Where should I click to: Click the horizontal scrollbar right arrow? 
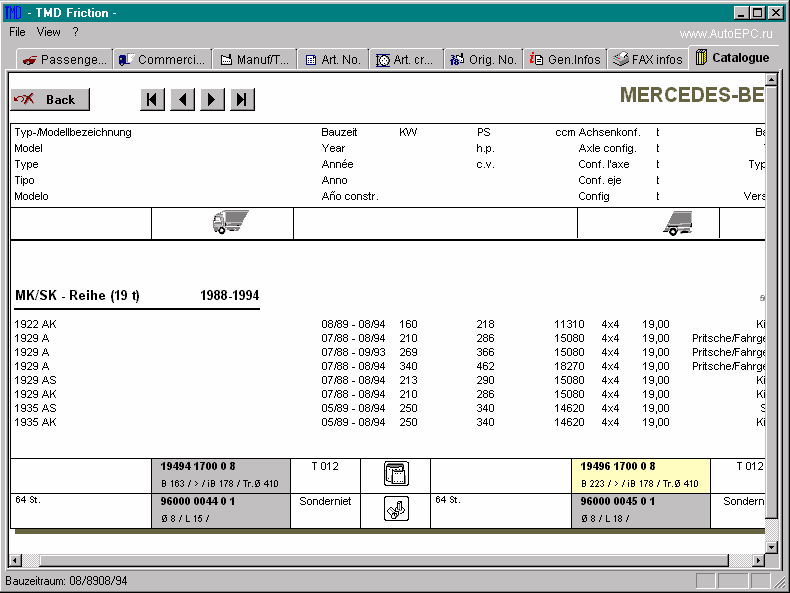point(759,560)
